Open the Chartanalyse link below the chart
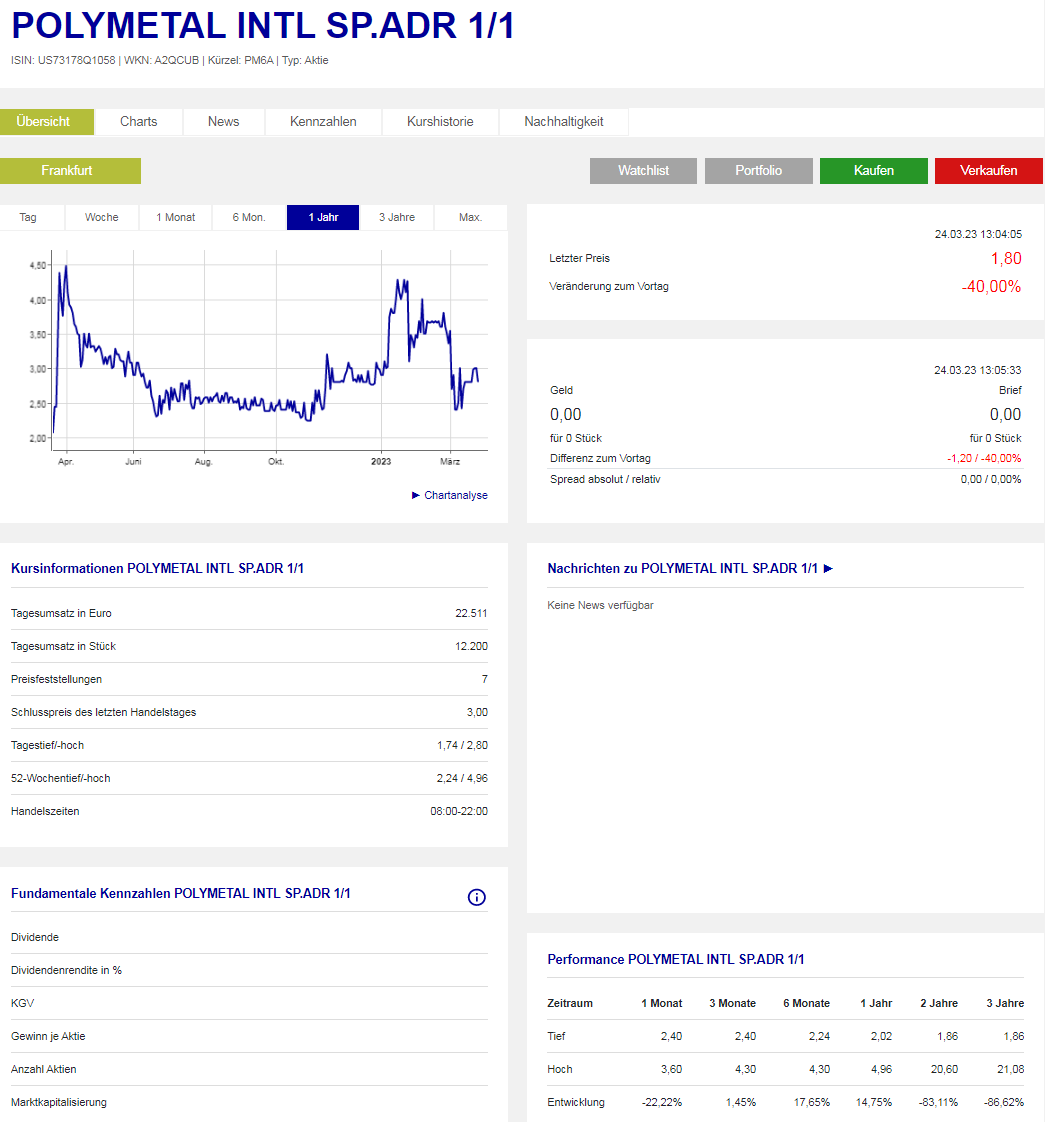1045x1122 pixels. (449, 495)
